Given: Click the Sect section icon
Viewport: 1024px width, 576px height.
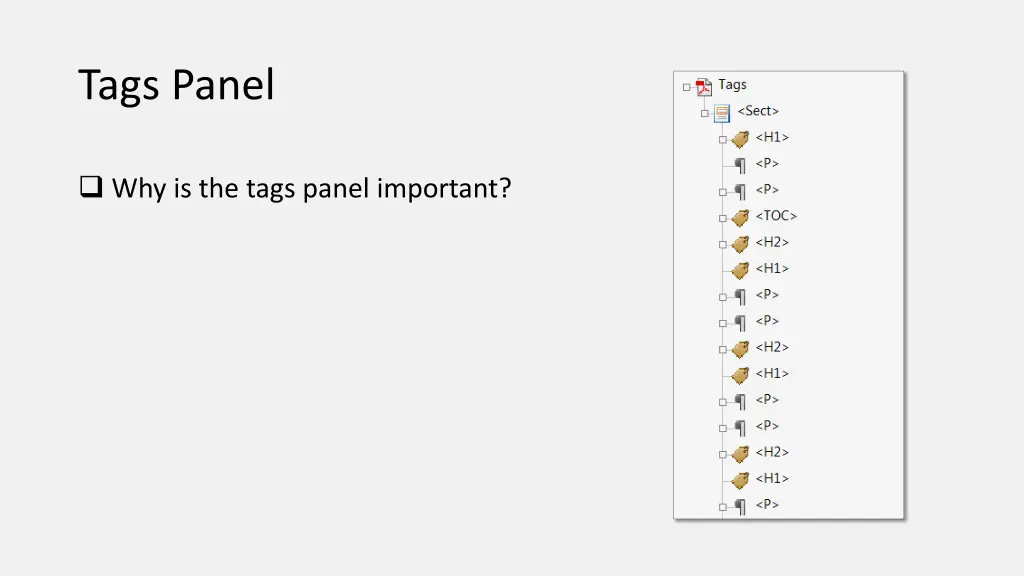Looking at the screenshot, I should (x=722, y=112).
